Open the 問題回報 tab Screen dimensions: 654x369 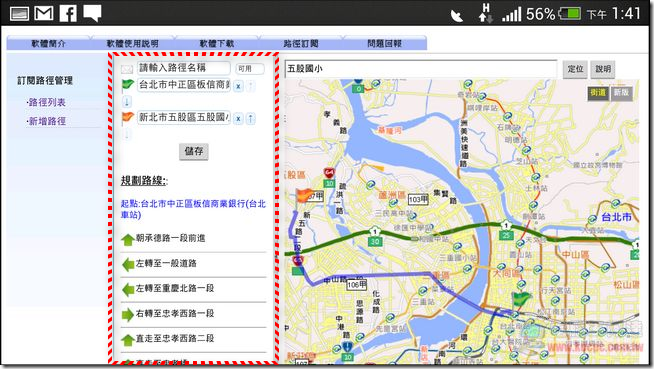coord(385,43)
